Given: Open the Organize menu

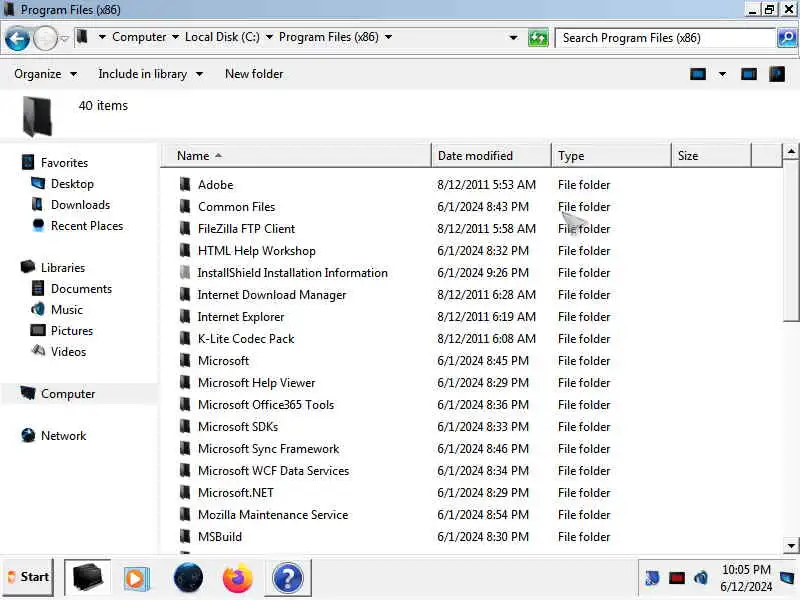Looking at the screenshot, I should click(45, 74).
